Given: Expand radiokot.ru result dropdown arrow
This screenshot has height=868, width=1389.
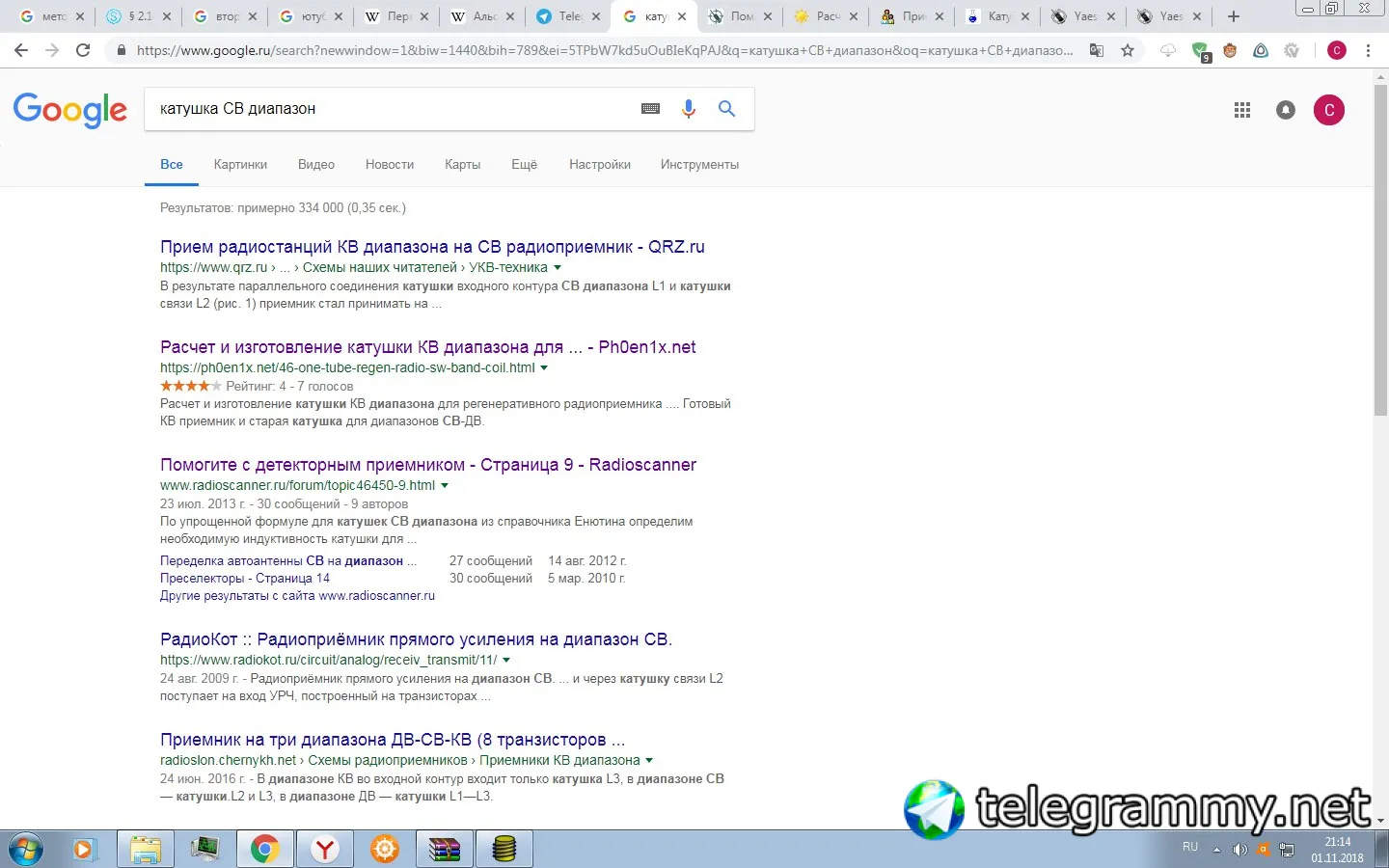Looking at the screenshot, I should pos(506,661).
